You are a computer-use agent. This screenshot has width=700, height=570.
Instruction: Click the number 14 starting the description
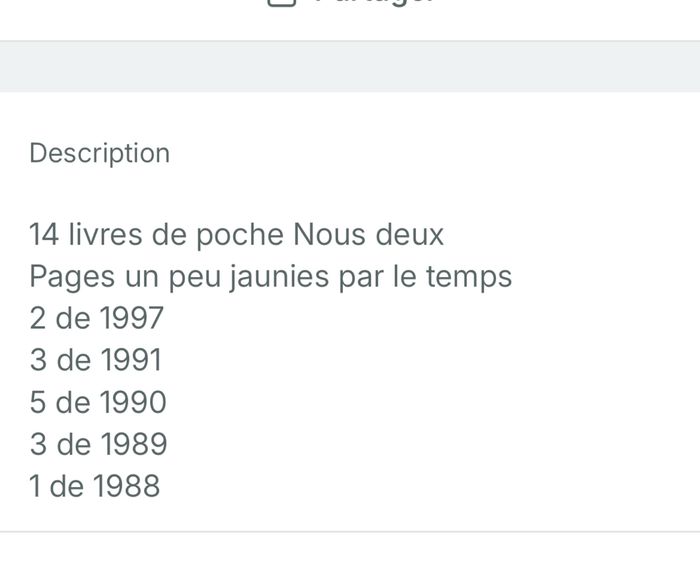44,235
